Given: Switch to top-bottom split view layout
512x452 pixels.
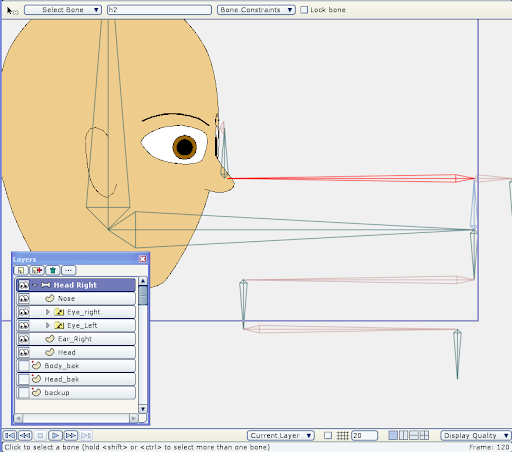Looking at the screenshot, I should click(414, 435).
